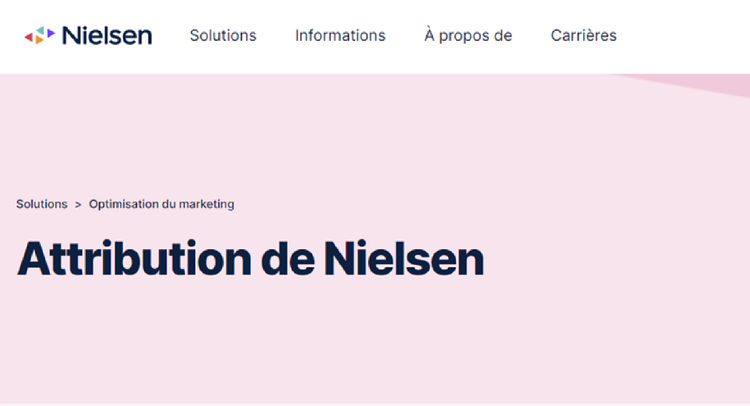Go to the Carrières menu item
The image size is (750, 406).
(583, 35)
